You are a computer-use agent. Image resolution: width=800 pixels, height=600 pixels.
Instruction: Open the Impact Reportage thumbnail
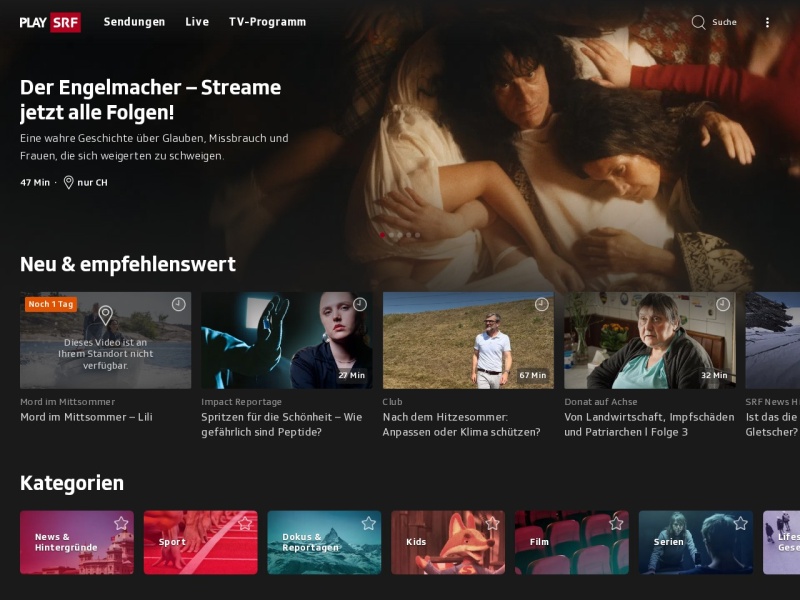(287, 340)
